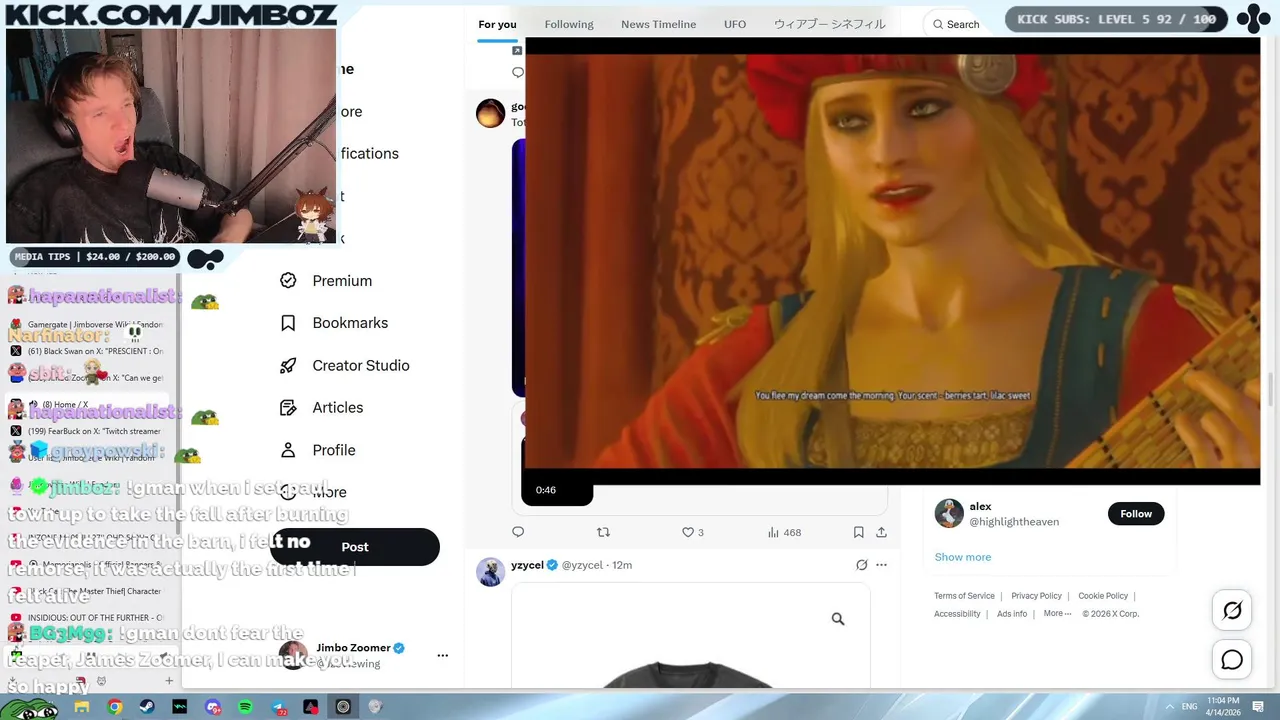
Task: Open Windows notification center icon
Action: click(x=1260, y=707)
